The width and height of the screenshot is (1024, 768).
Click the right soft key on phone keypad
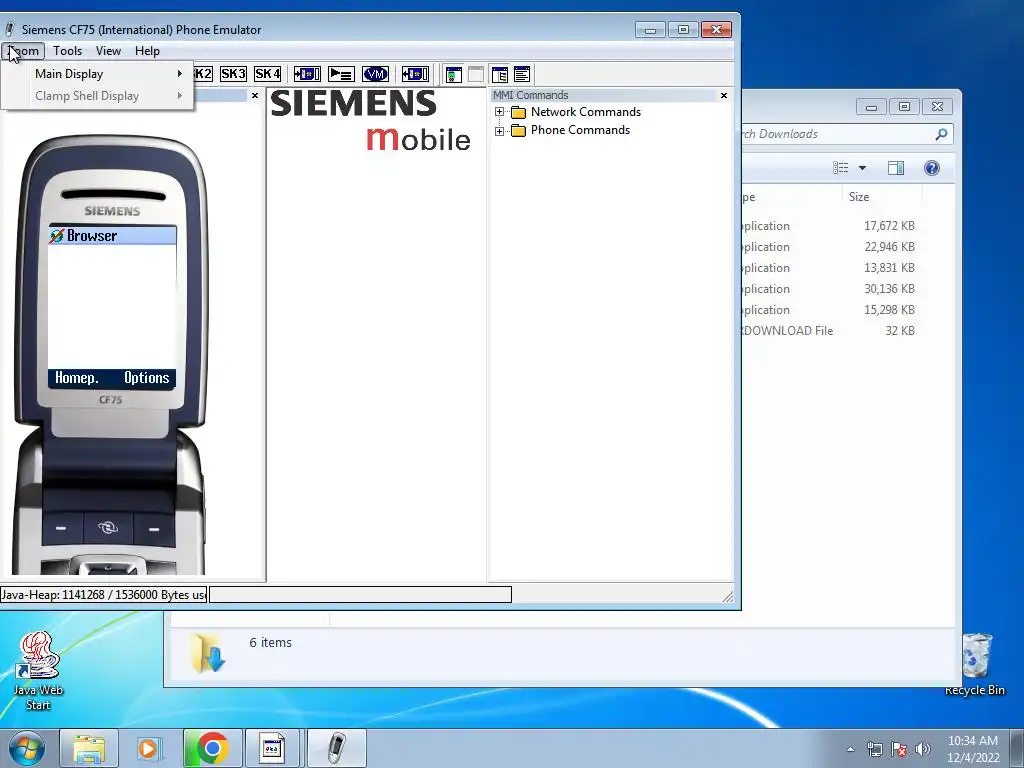[x=154, y=528]
